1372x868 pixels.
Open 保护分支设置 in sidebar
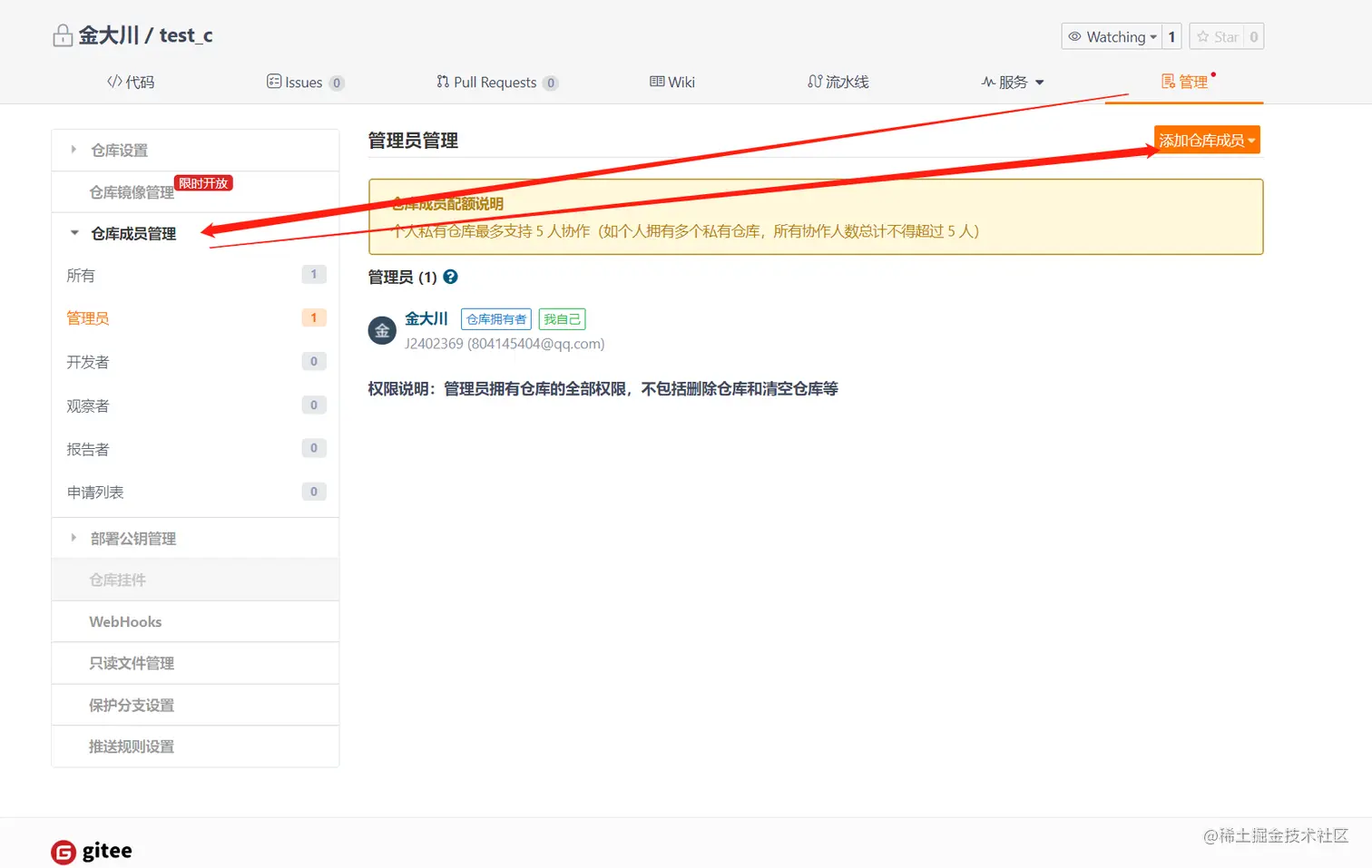[x=195, y=705]
